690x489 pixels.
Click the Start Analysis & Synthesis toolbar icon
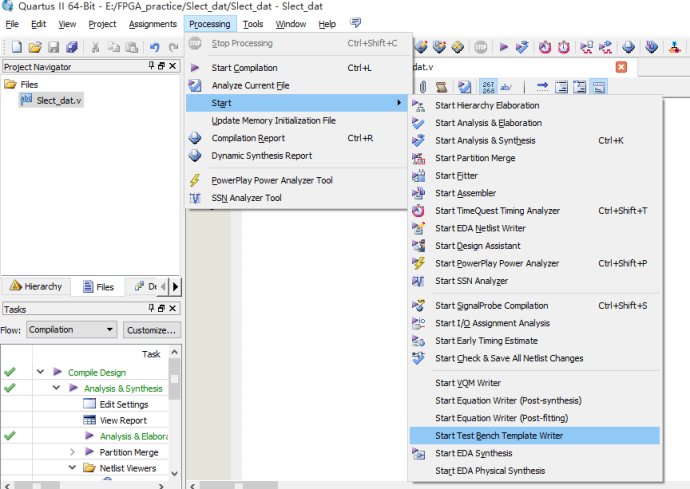click(x=522, y=47)
